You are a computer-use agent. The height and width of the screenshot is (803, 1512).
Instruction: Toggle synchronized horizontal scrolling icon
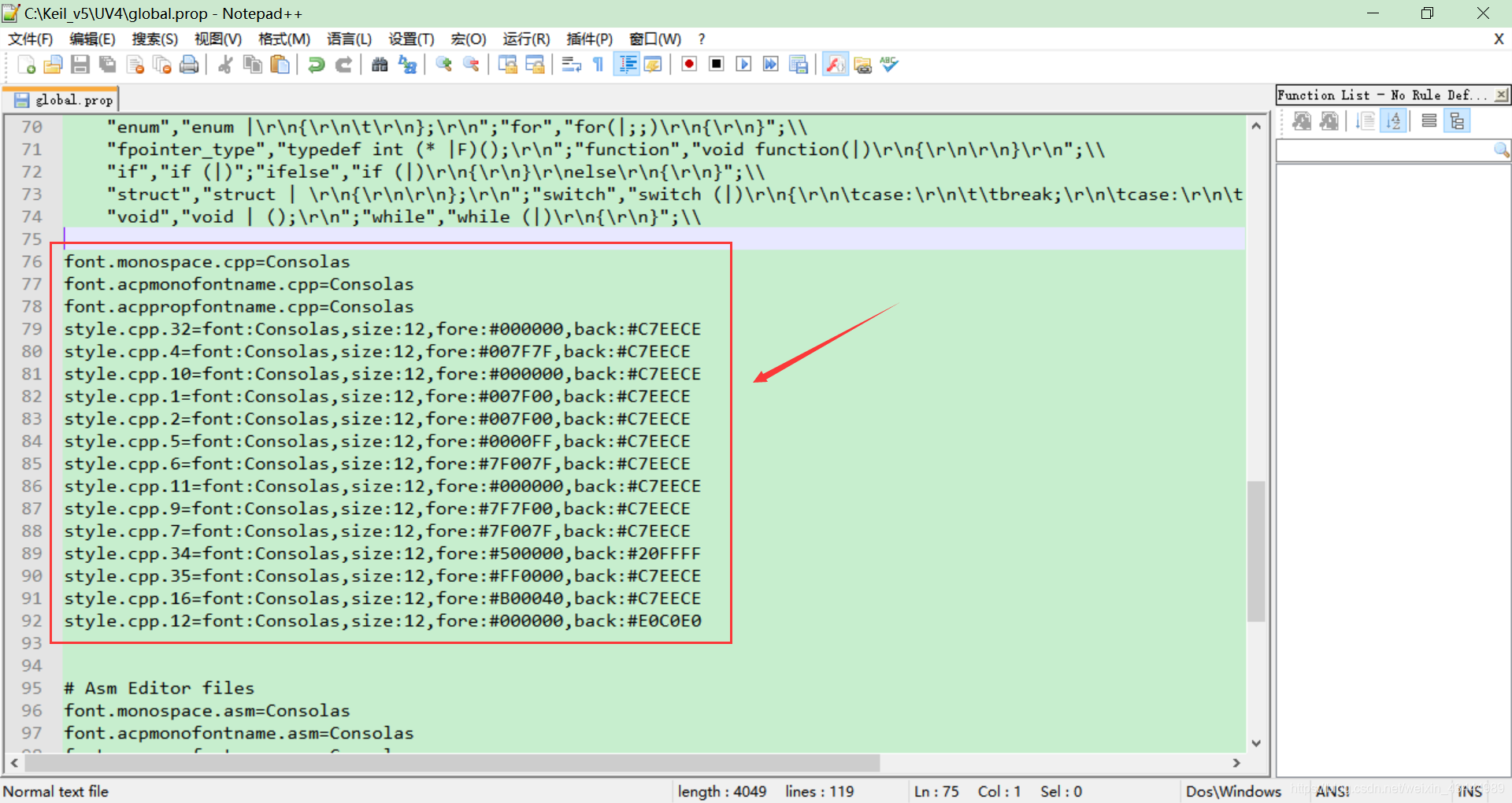535,65
